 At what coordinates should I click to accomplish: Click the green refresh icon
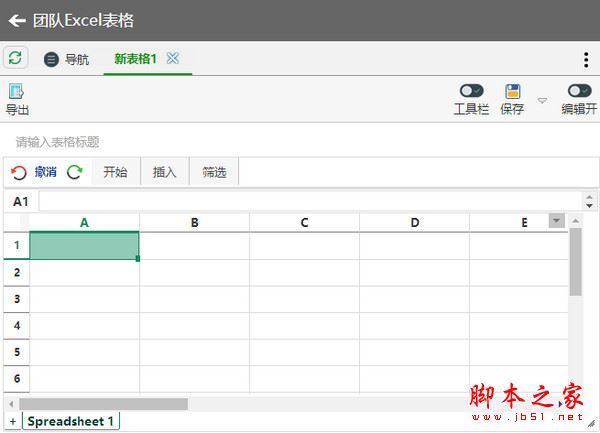tap(15, 58)
